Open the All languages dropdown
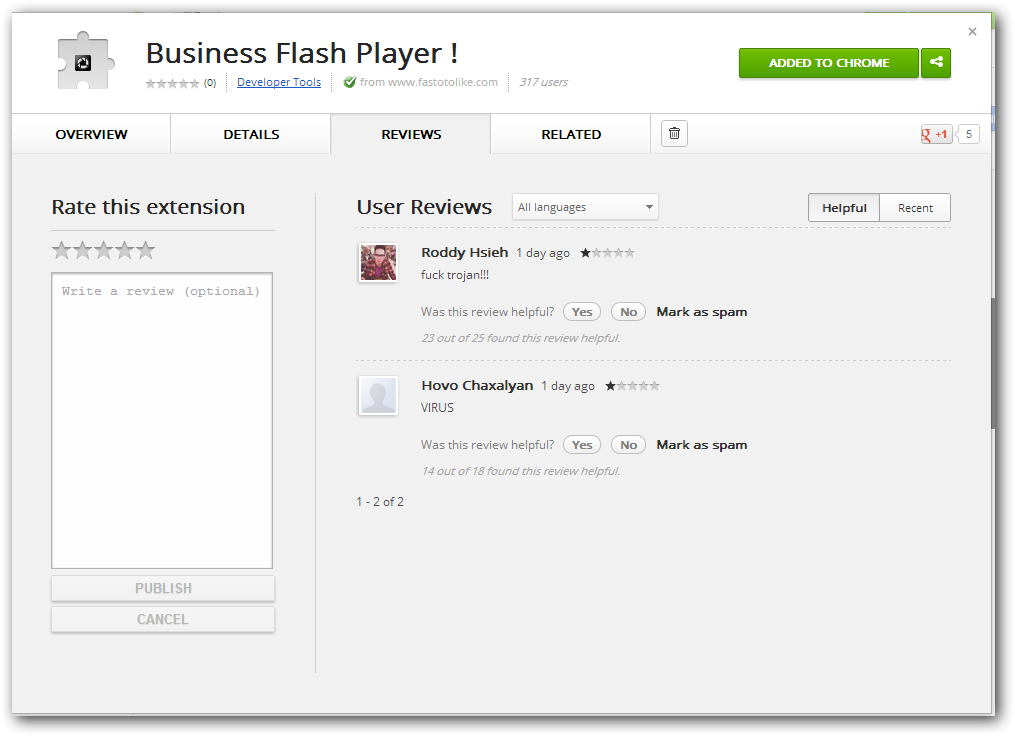 pyautogui.click(x=585, y=207)
